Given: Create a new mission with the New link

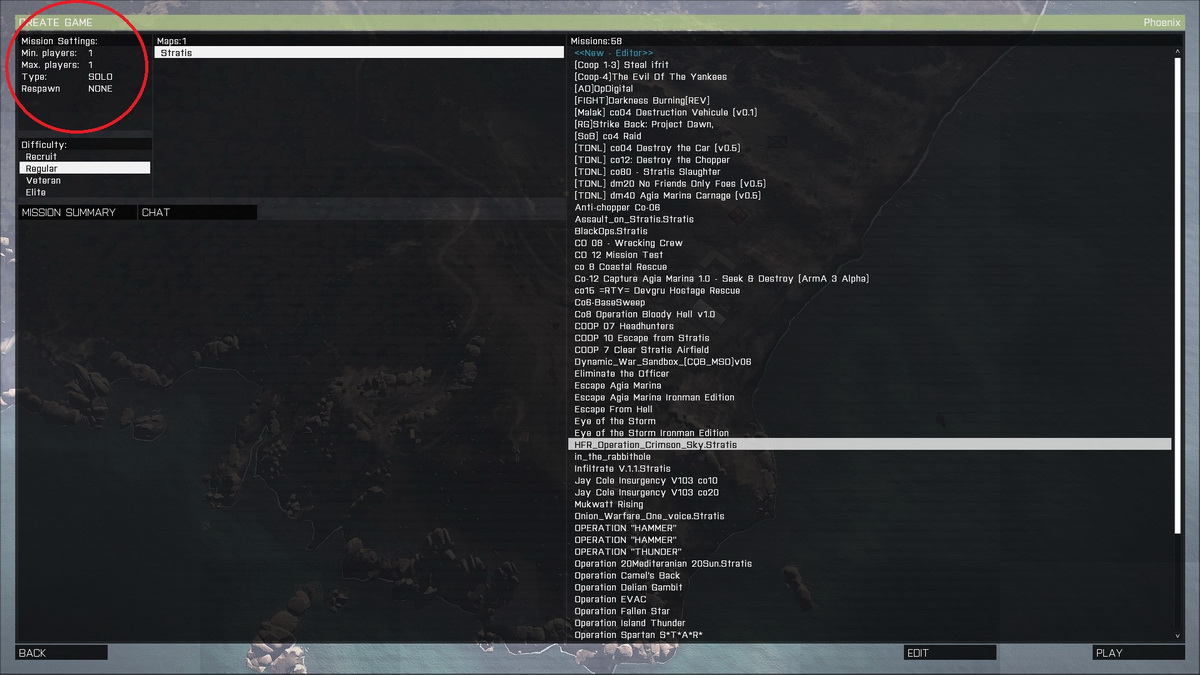Looking at the screenshot, I should [x=595, y=52].
